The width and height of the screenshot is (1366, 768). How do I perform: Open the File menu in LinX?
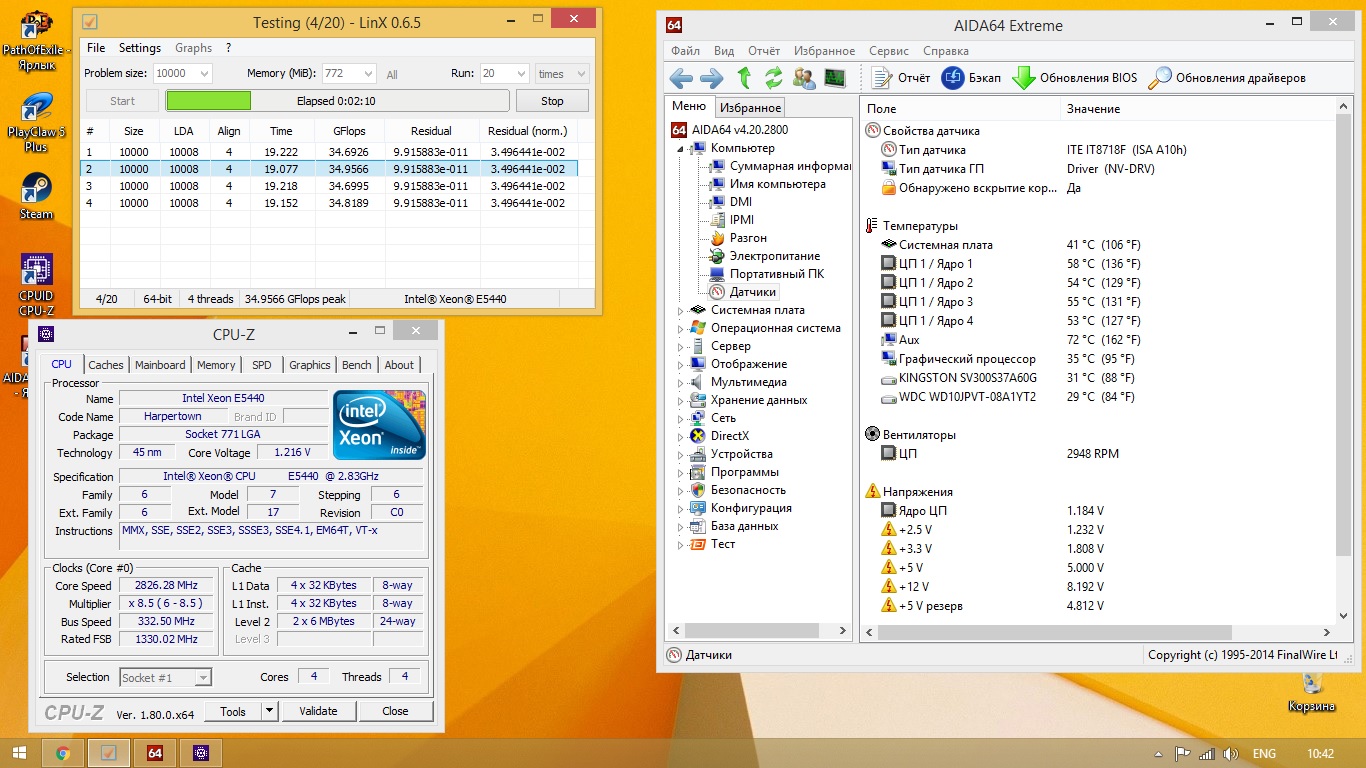pos(96,48)
